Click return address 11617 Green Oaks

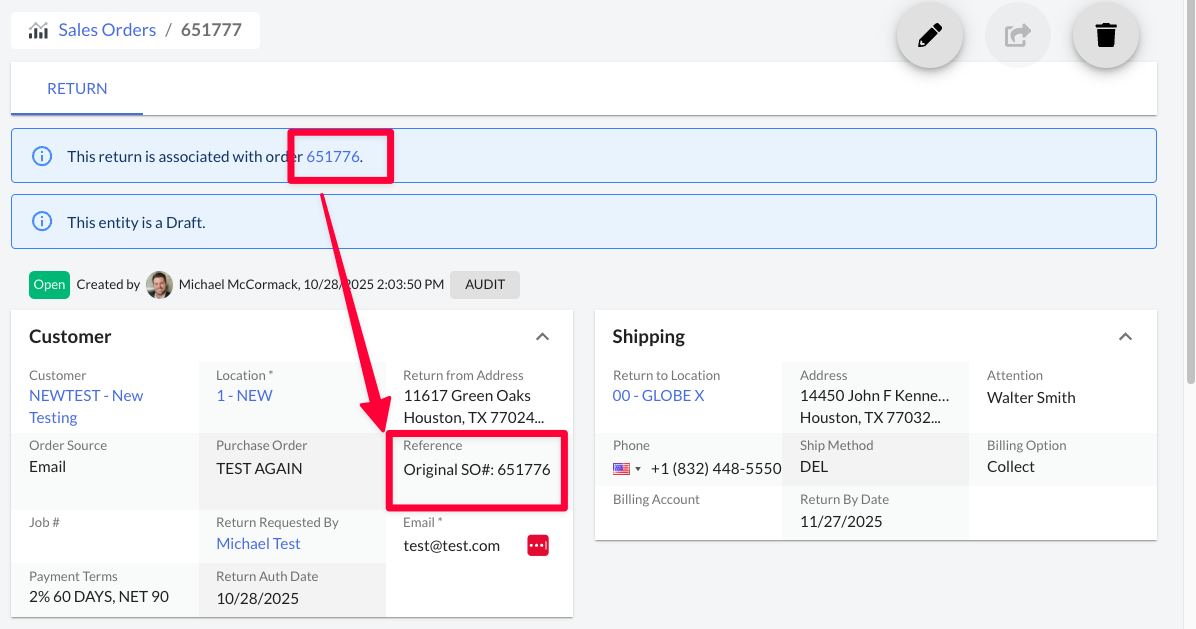coord(467,396)
